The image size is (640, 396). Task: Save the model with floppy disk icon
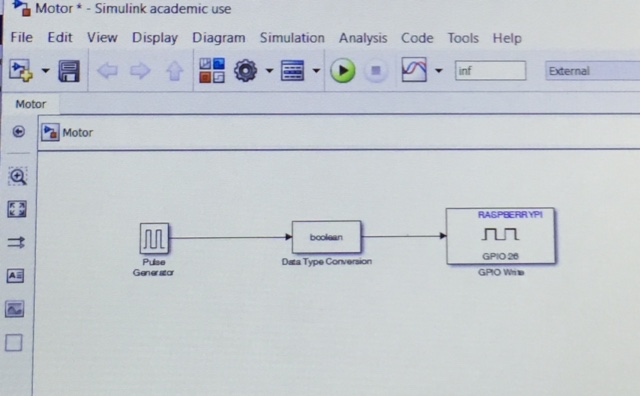coord(69,71)
